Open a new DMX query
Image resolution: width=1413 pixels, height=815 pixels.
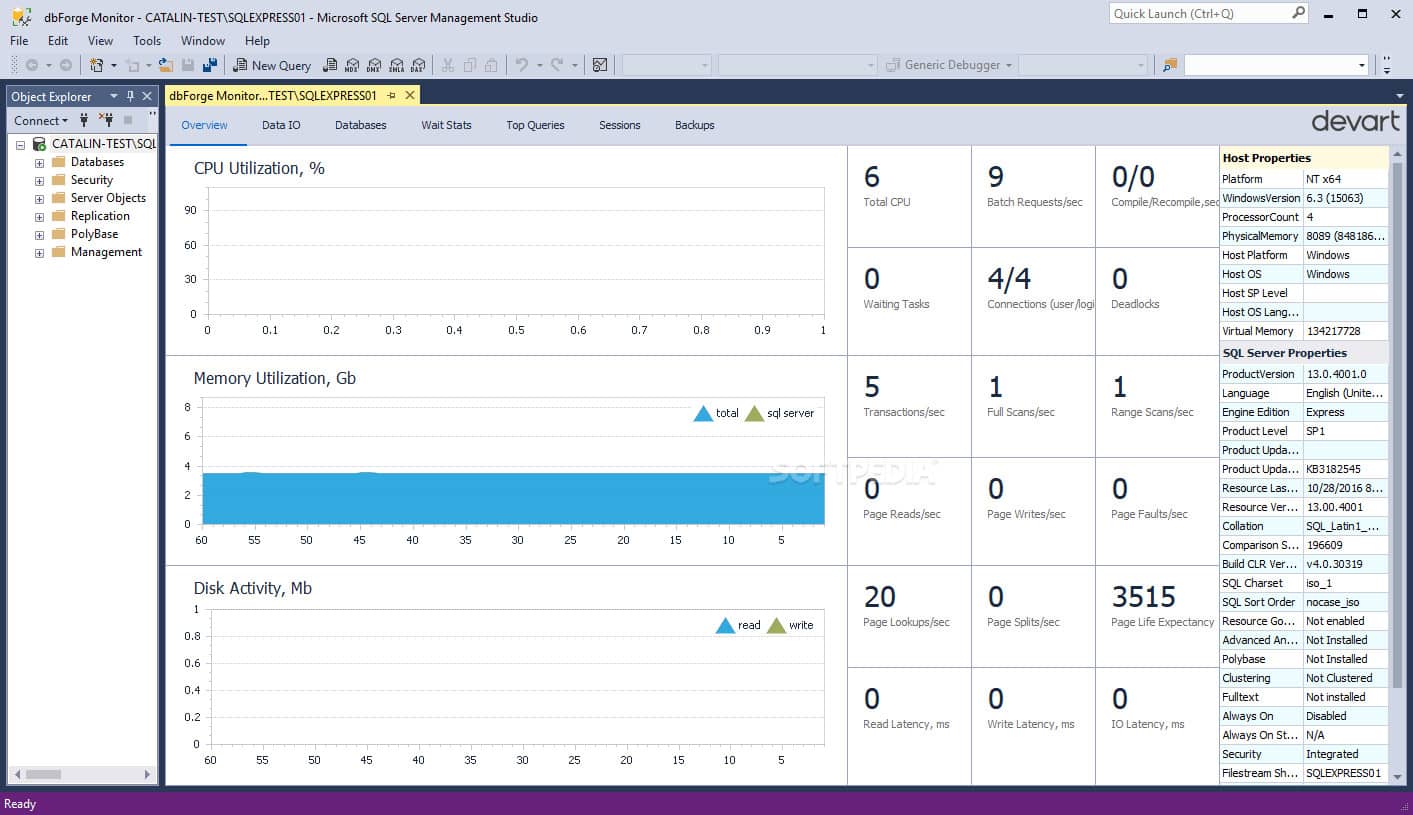click(x=373, y=65)
